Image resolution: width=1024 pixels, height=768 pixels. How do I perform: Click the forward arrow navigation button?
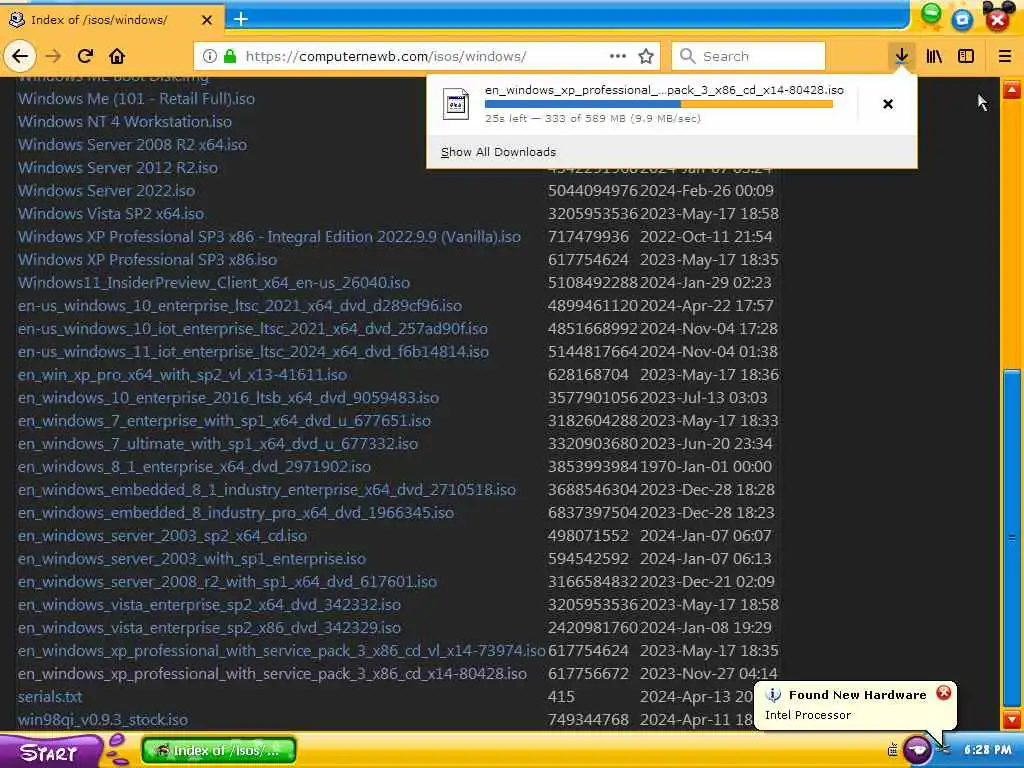pos(53,56)
